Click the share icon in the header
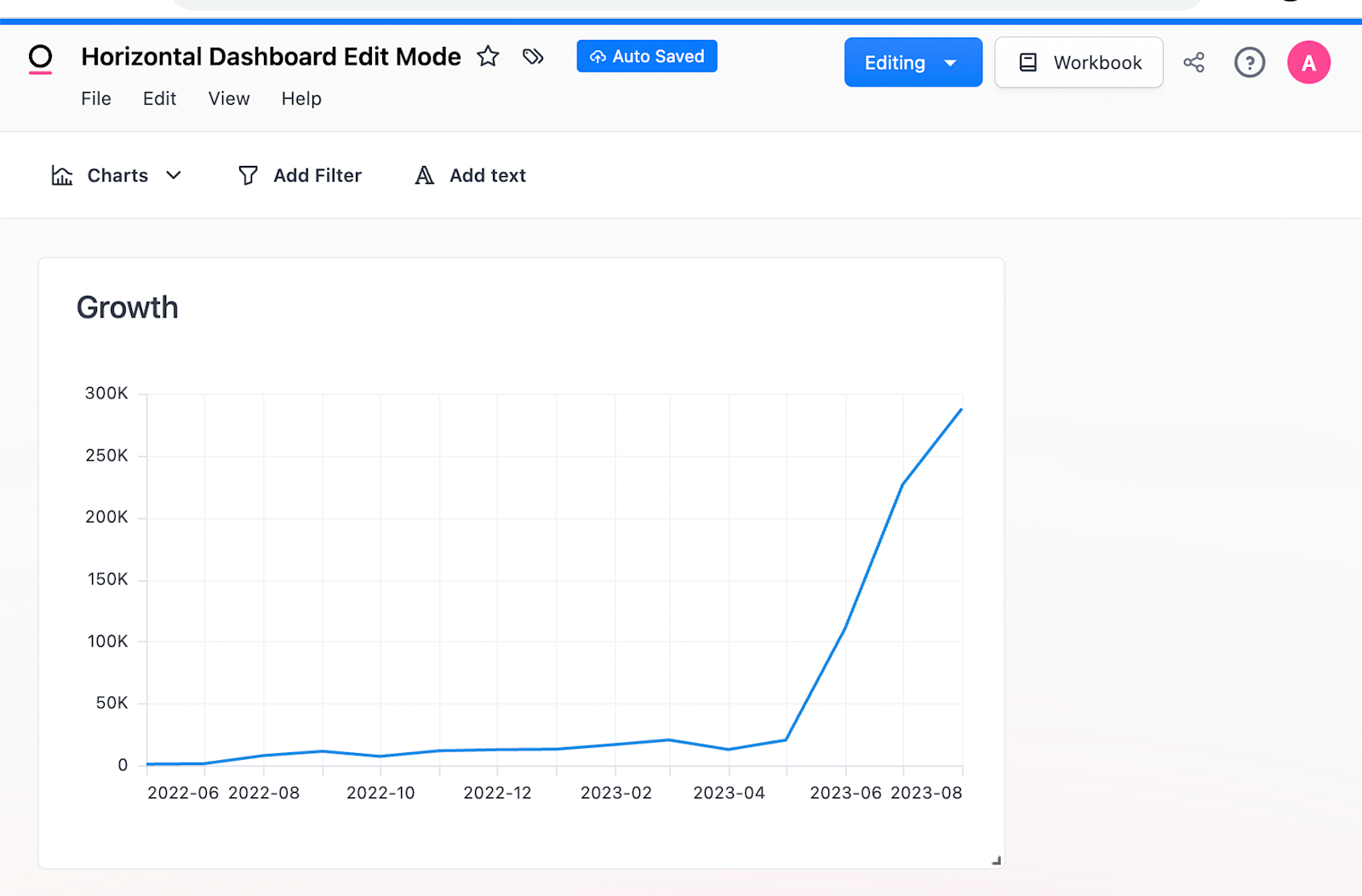 1193,62
